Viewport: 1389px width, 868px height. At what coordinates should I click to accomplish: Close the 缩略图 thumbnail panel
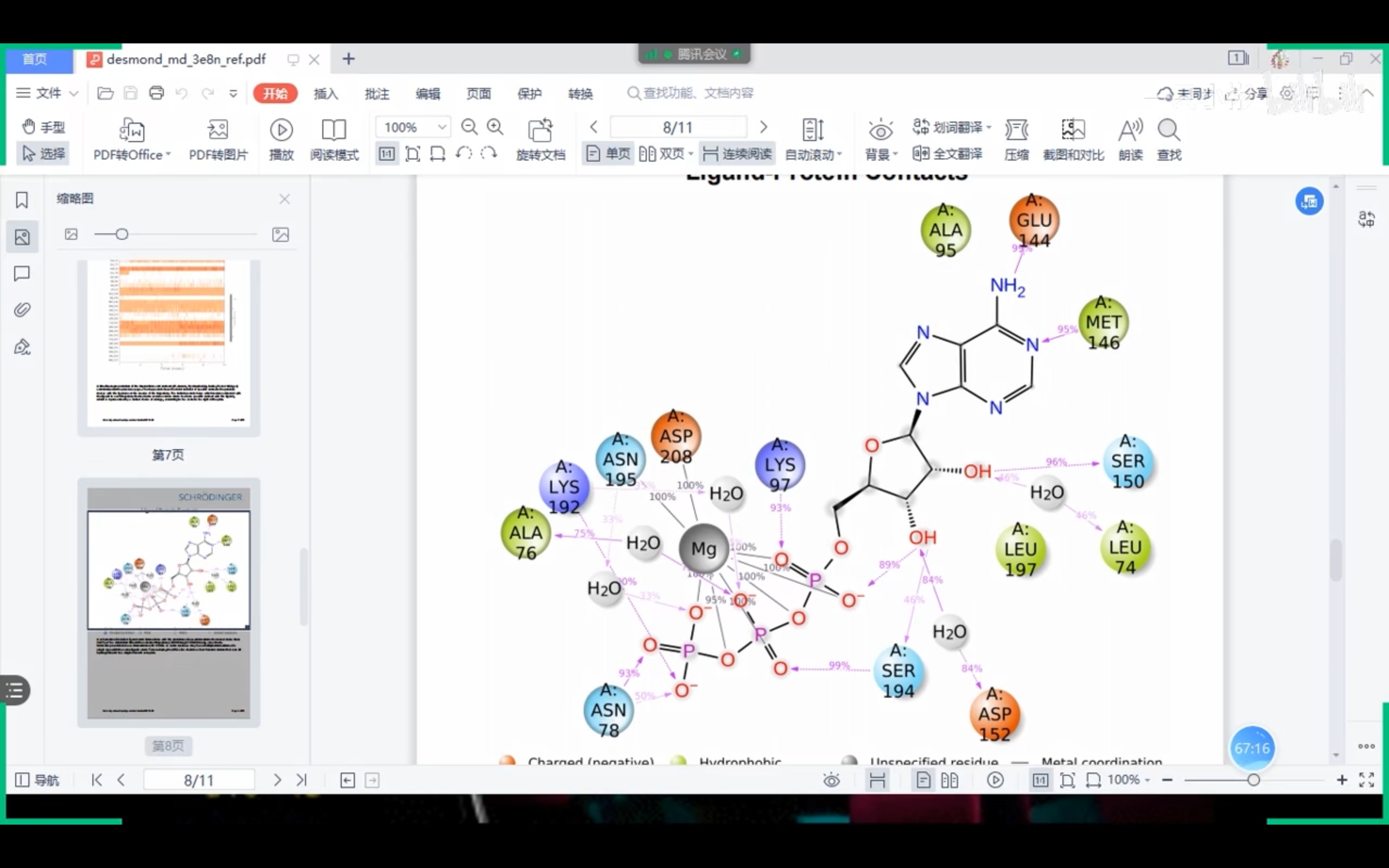click(x=284, y=199)
